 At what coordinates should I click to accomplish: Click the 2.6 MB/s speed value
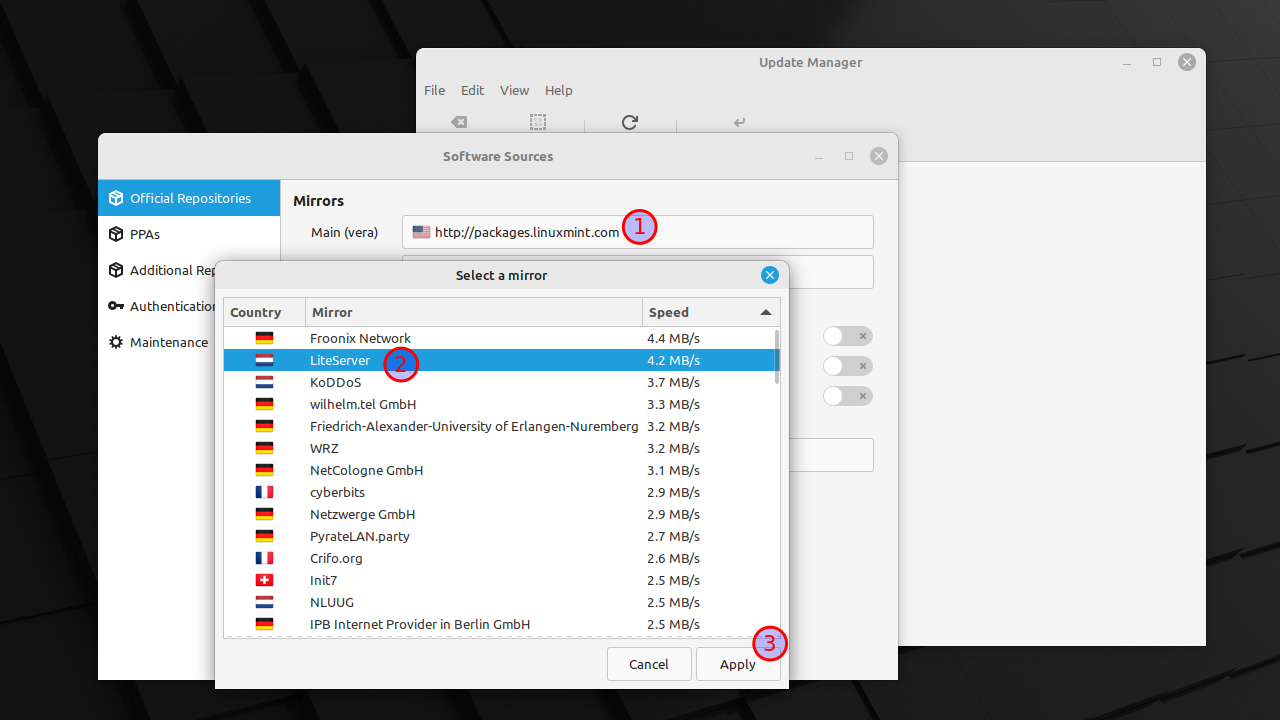(673, 558)
